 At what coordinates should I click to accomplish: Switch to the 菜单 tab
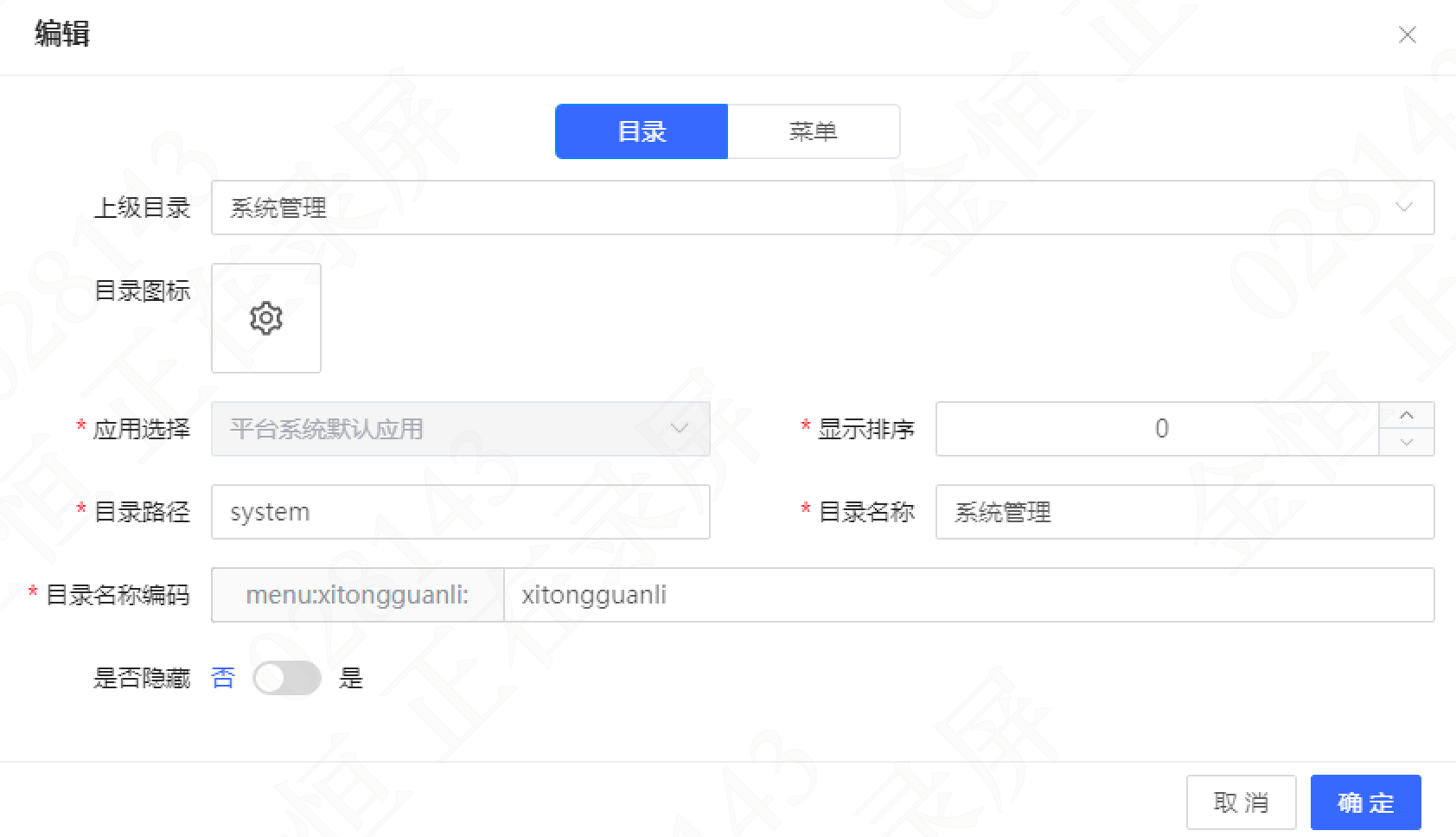(814, 131)
